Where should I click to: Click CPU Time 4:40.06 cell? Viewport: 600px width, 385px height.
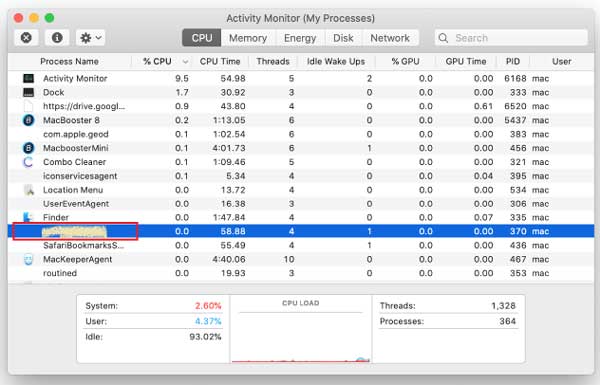tap(229, 259)
